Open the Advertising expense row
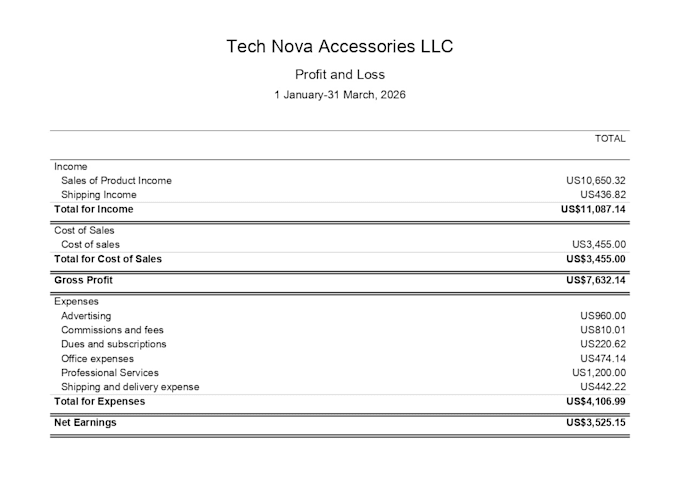This screenshot has height=478, width=680. pyautogui.click(x=340, y=316)
